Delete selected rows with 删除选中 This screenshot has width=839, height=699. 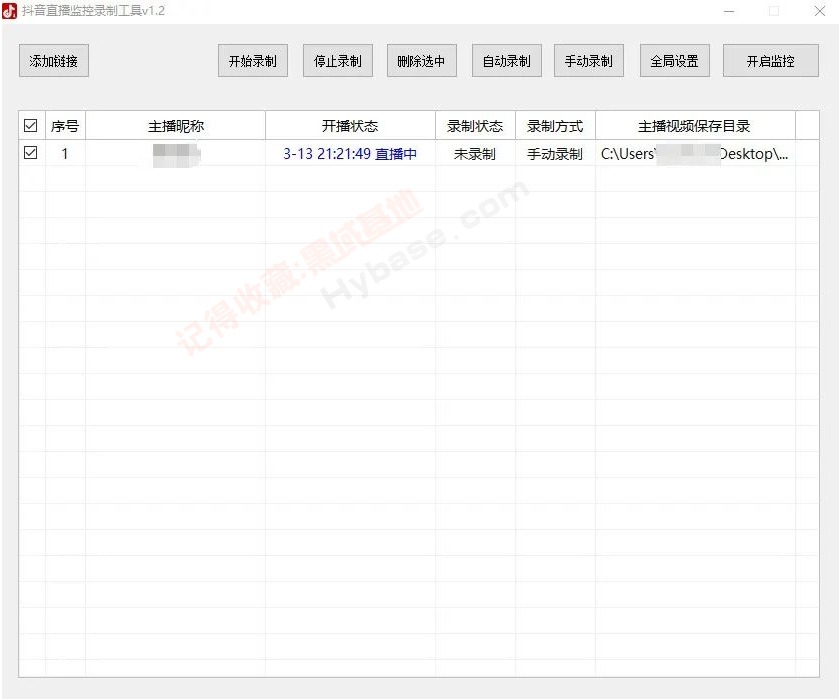pos(422,61)
